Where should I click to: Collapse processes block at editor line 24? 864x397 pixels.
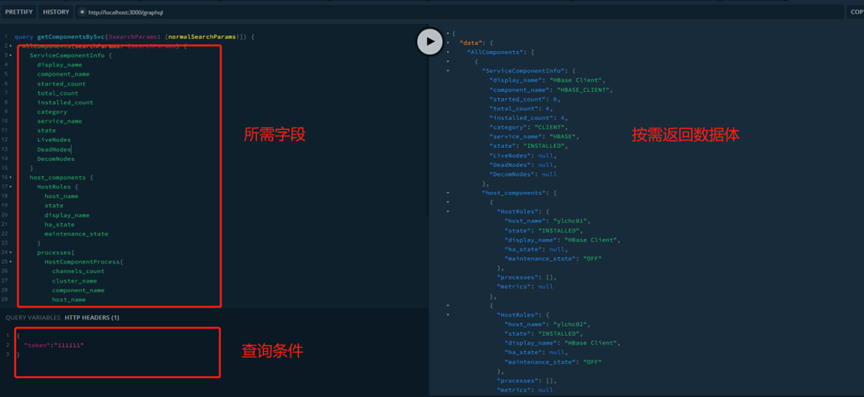(x=11, y=253)
